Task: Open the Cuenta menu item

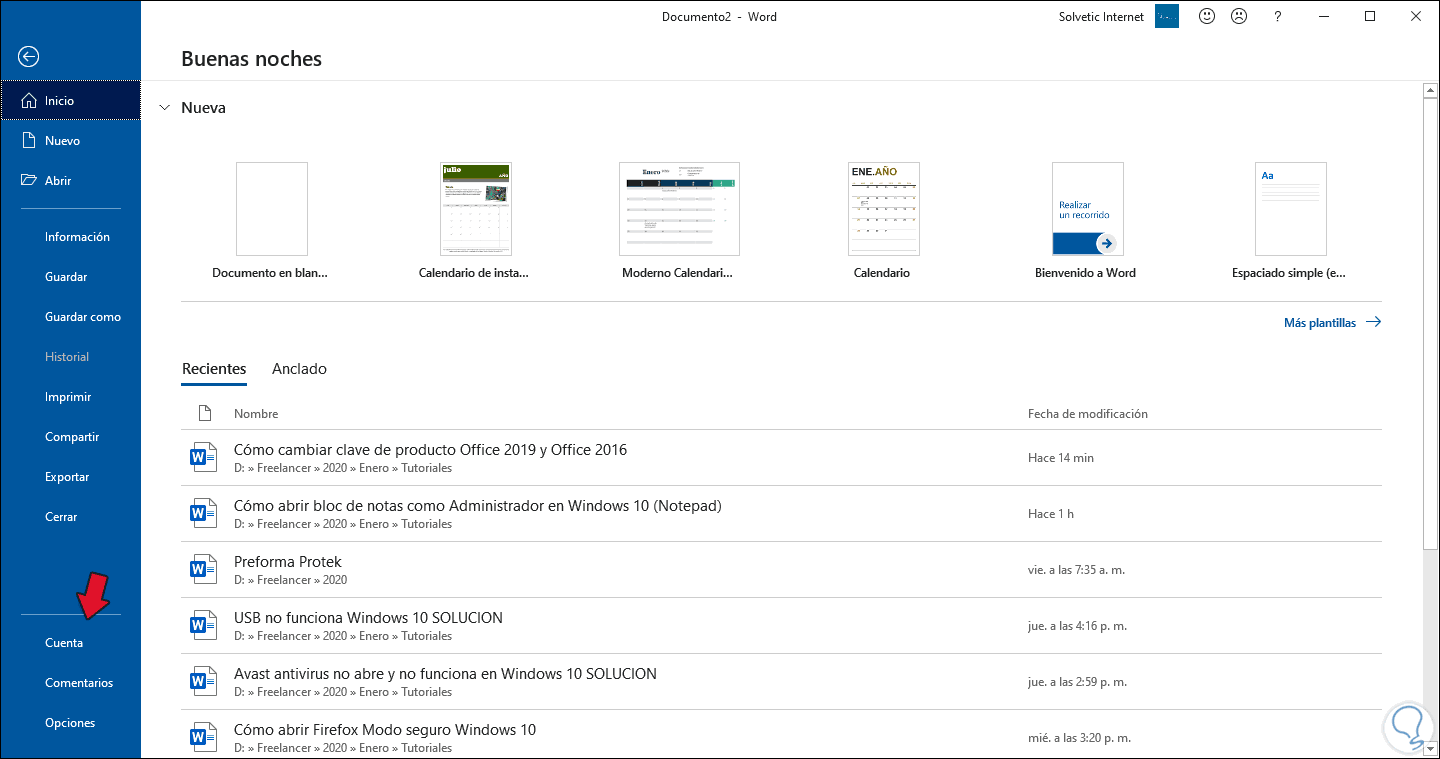Action: point(64,643)
